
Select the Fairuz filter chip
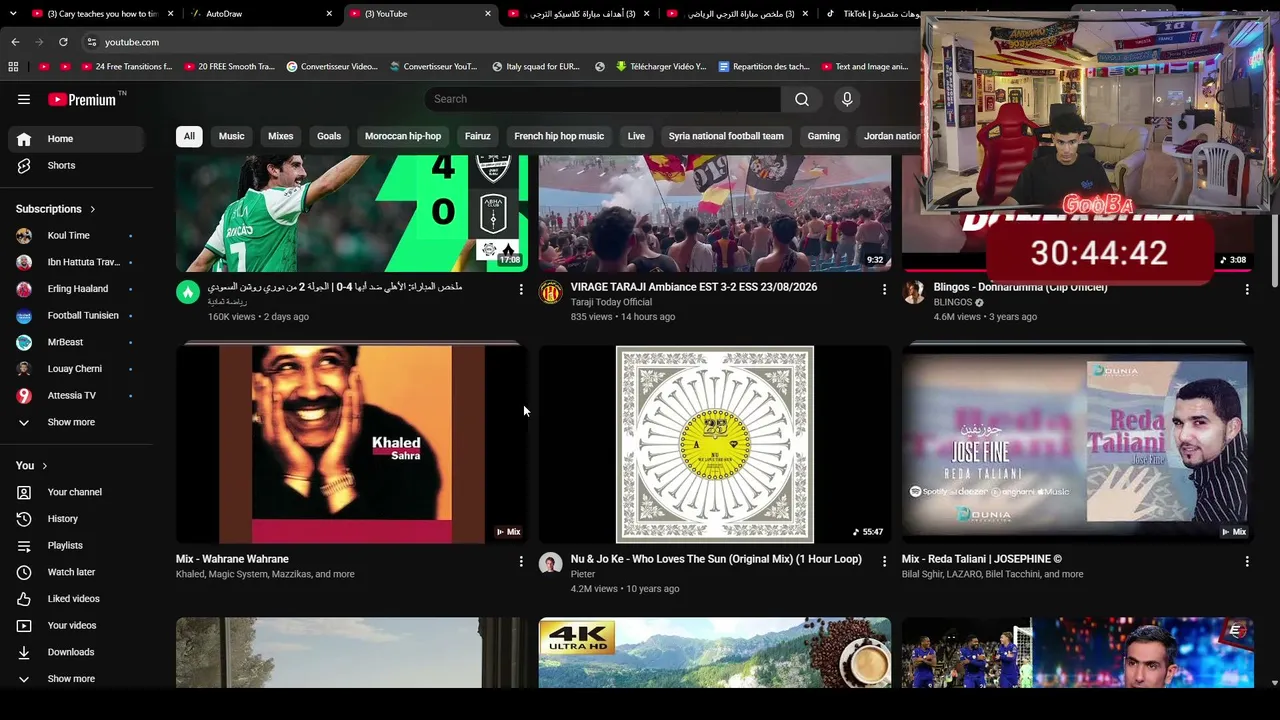coord(478,136)
